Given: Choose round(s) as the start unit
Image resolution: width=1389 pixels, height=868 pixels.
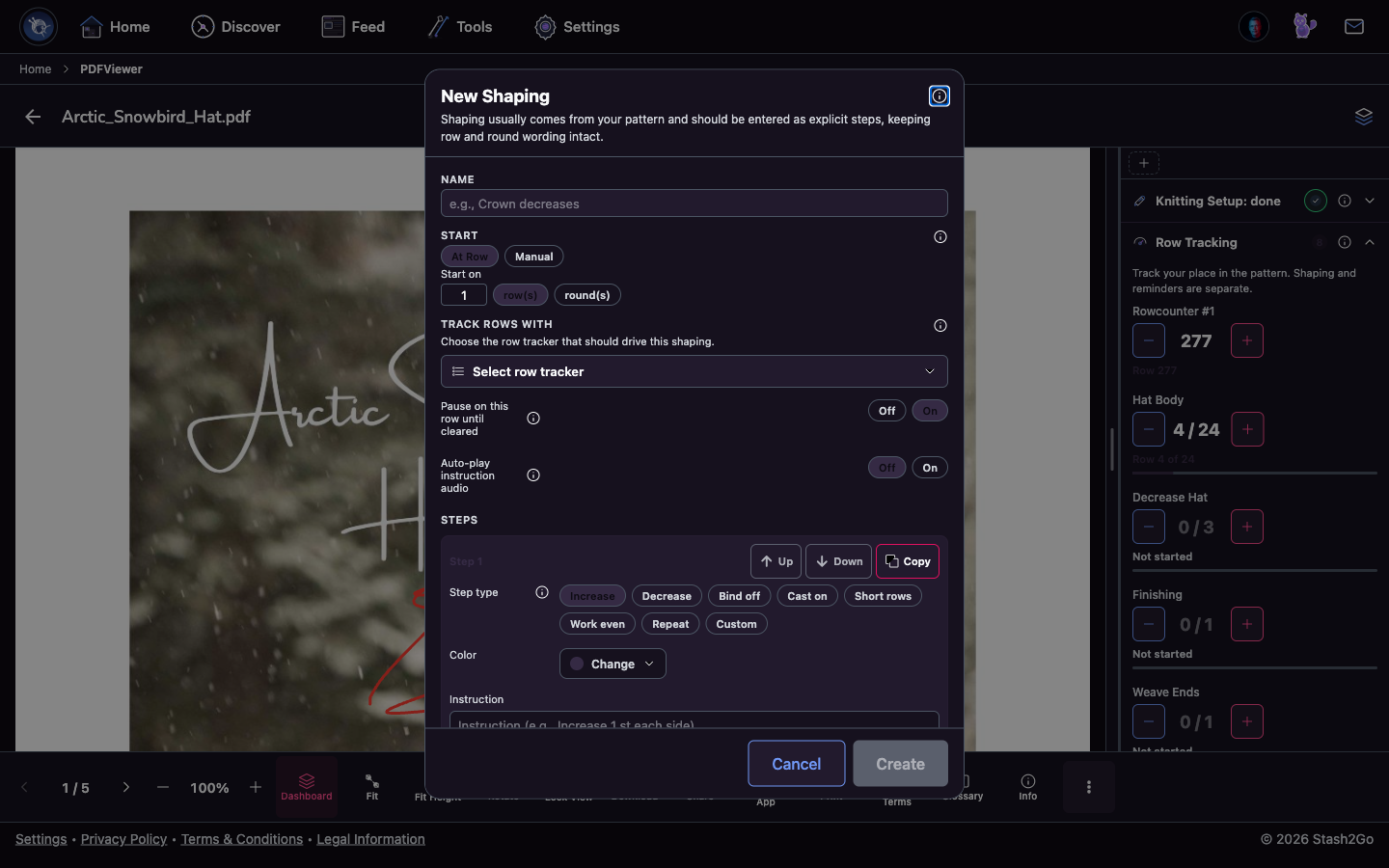Looking at the screenshot, I should tap(587, 295).
